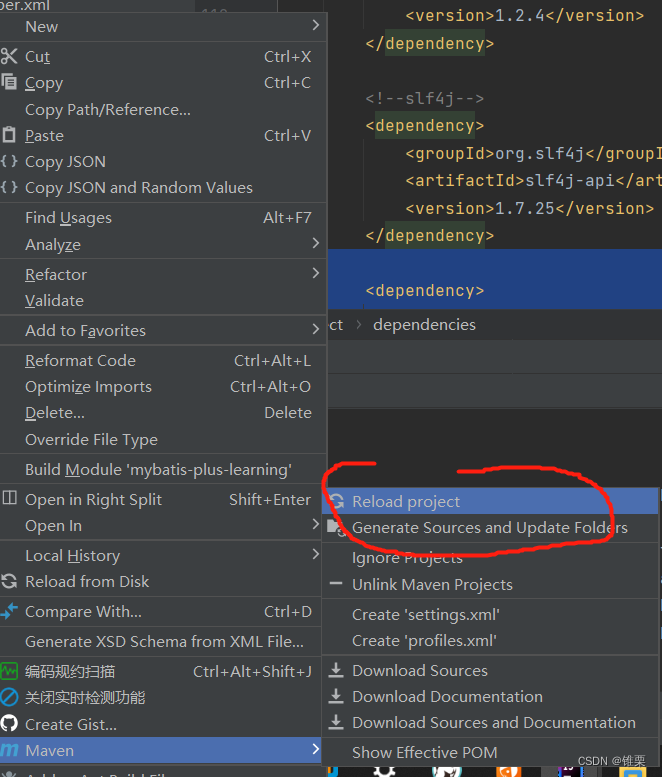This screenshot has height=777, width=662.
Task: Expand the Analyze submenu arrow
Action: tap(316, 243)
